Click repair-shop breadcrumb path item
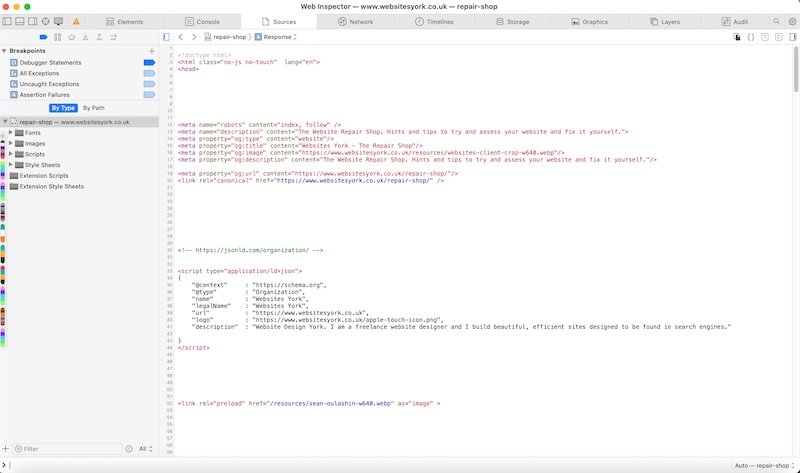Screen dimensions: 800x473 pos(225,37)
